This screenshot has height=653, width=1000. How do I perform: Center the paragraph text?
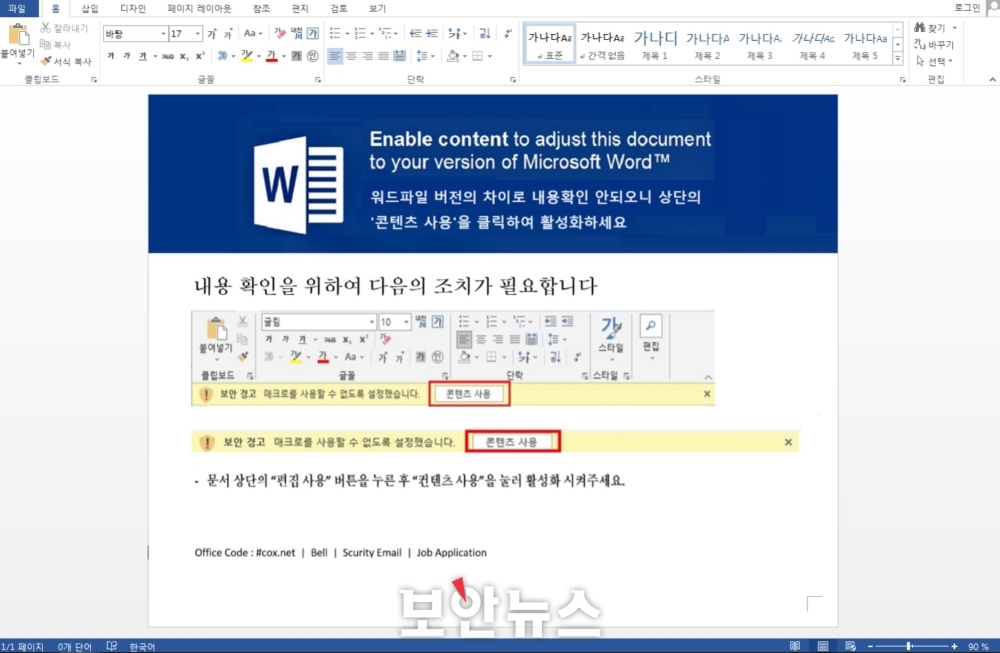(351, 56)
